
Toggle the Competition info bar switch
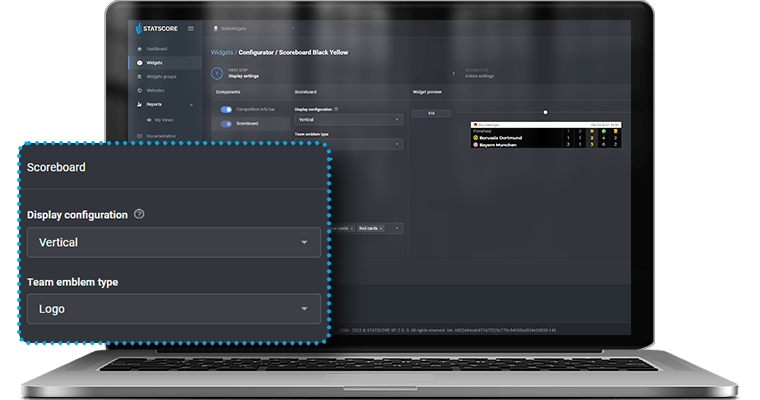(226, 110)
